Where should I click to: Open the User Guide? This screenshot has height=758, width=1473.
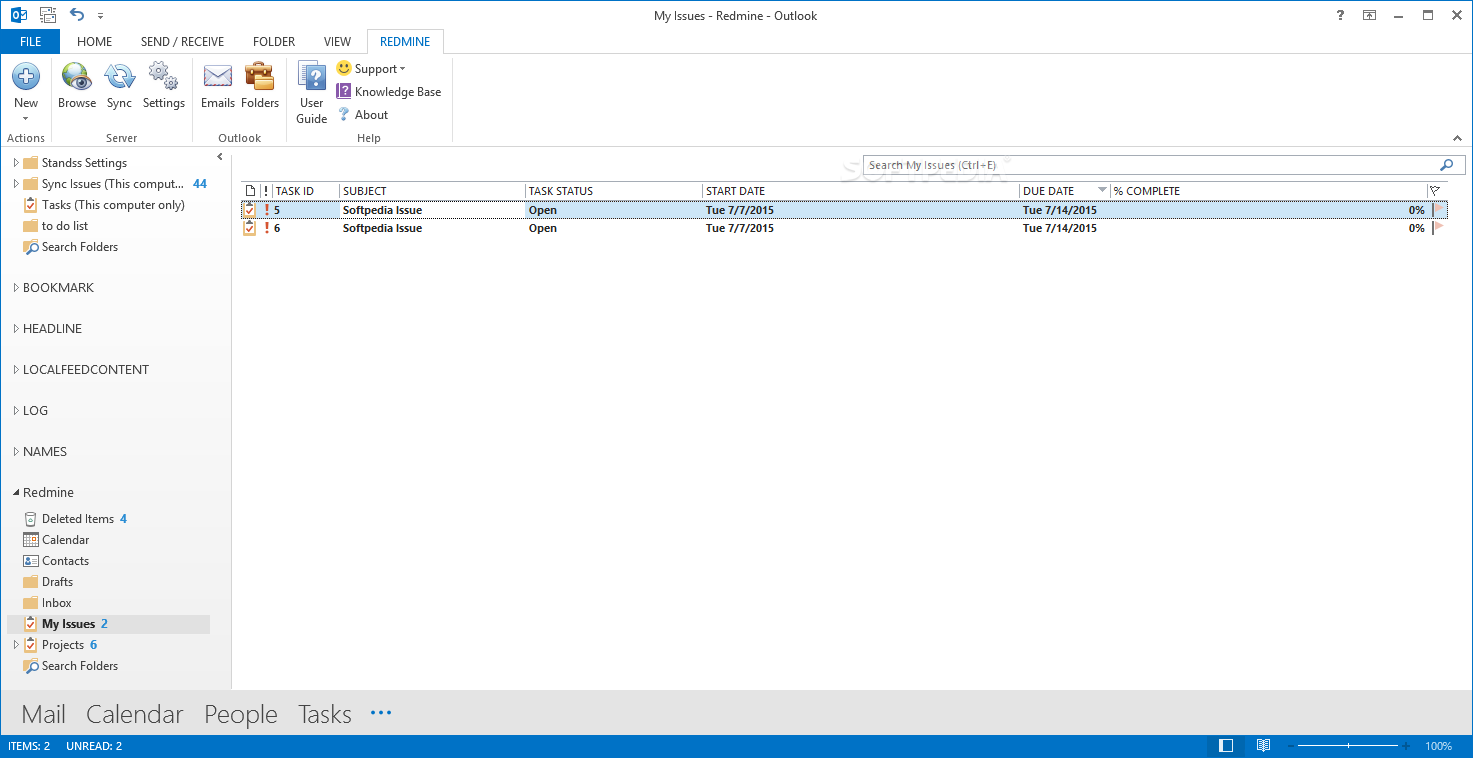point(312,93)
